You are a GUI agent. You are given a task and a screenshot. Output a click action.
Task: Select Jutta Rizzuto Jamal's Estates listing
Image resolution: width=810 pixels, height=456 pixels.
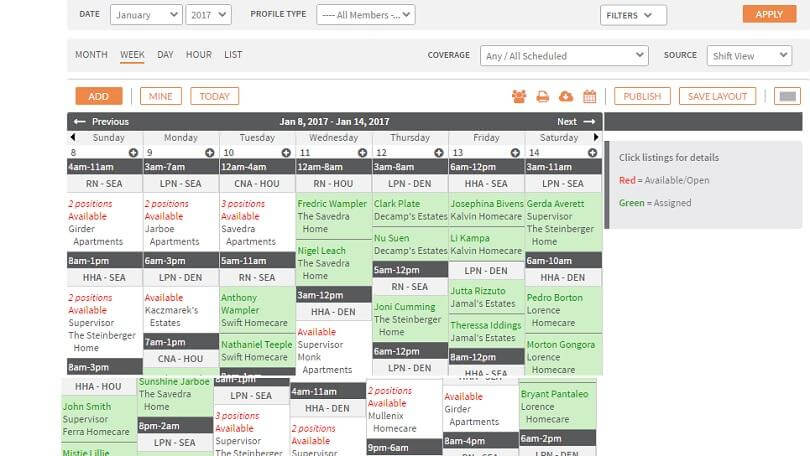tap(487, 297)
